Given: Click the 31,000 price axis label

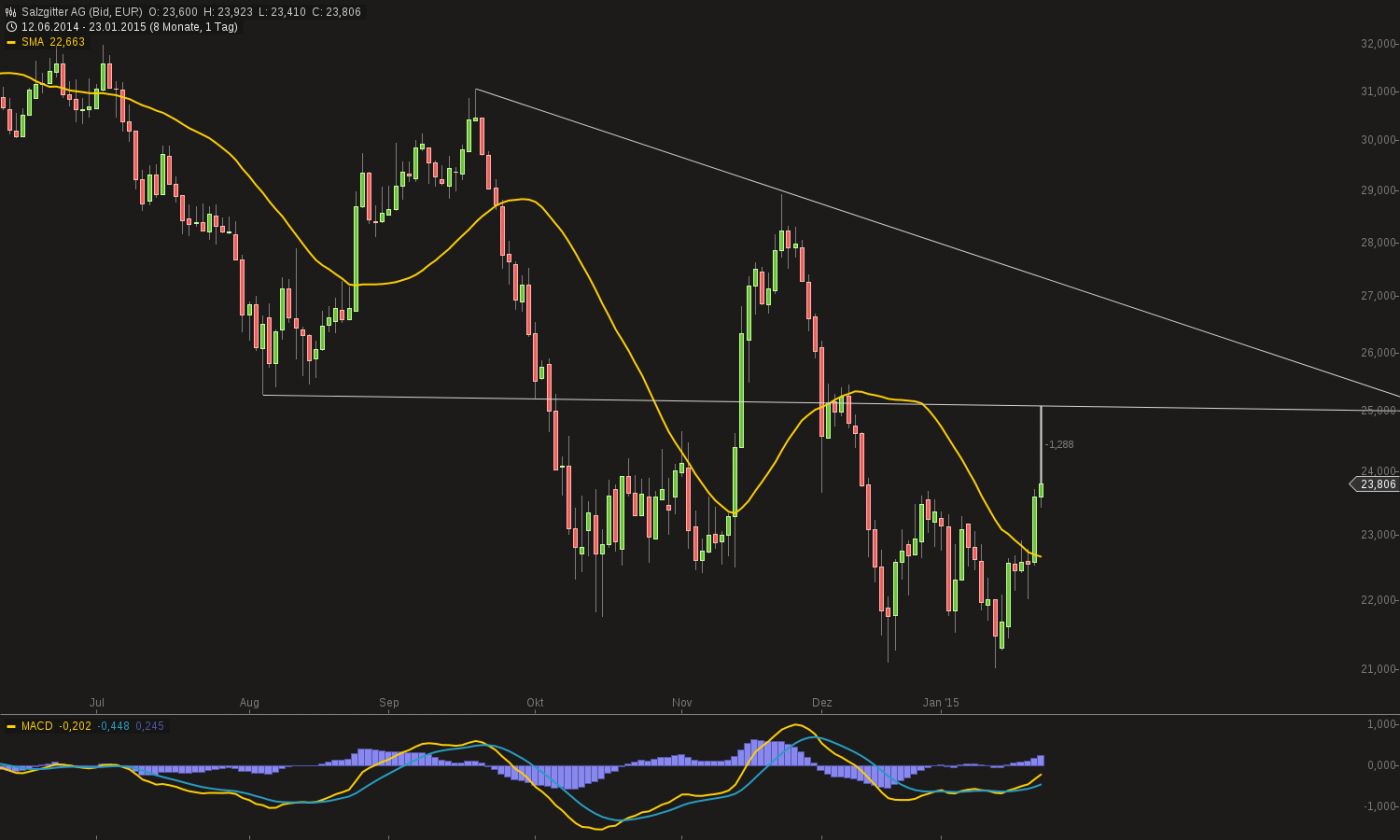Looking at the screenshot, I should click(1378, 92).
